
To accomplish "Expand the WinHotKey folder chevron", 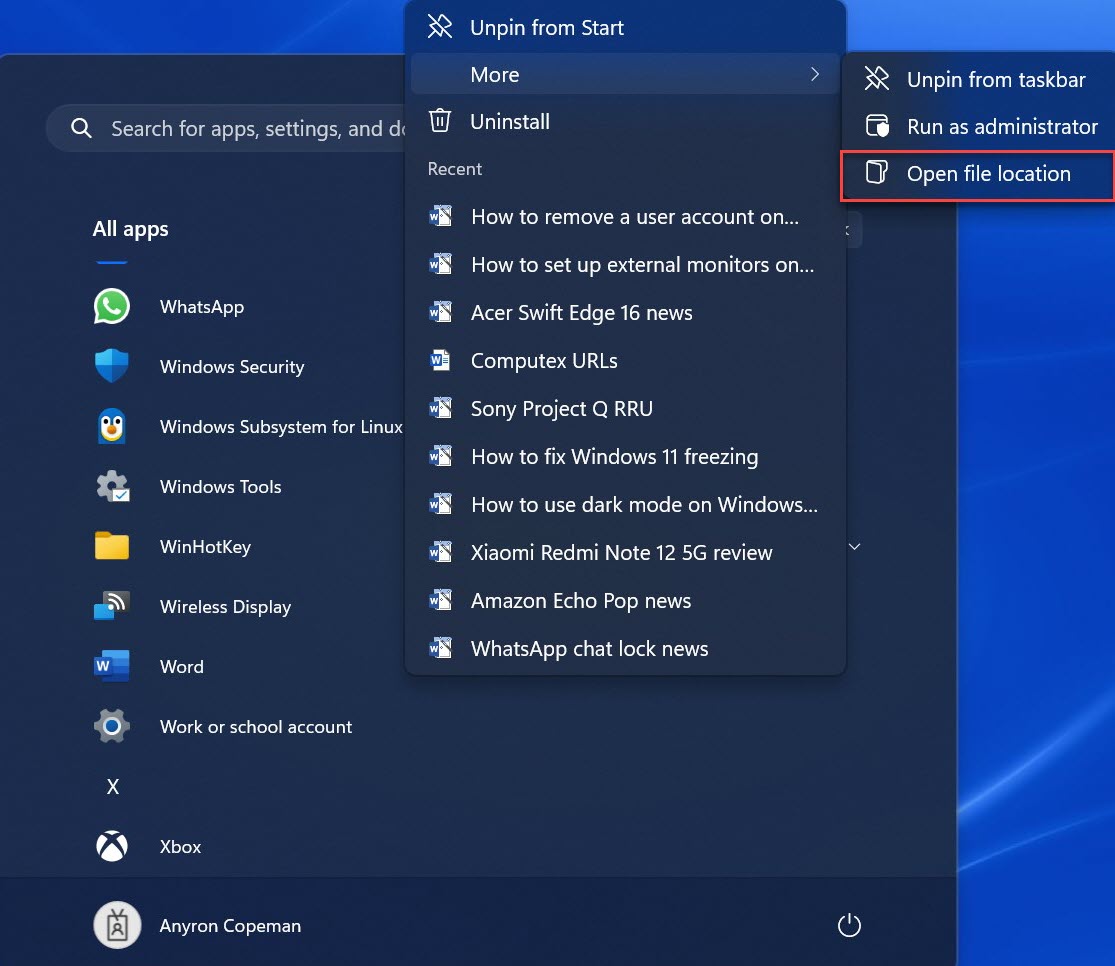I will point(855,546).
